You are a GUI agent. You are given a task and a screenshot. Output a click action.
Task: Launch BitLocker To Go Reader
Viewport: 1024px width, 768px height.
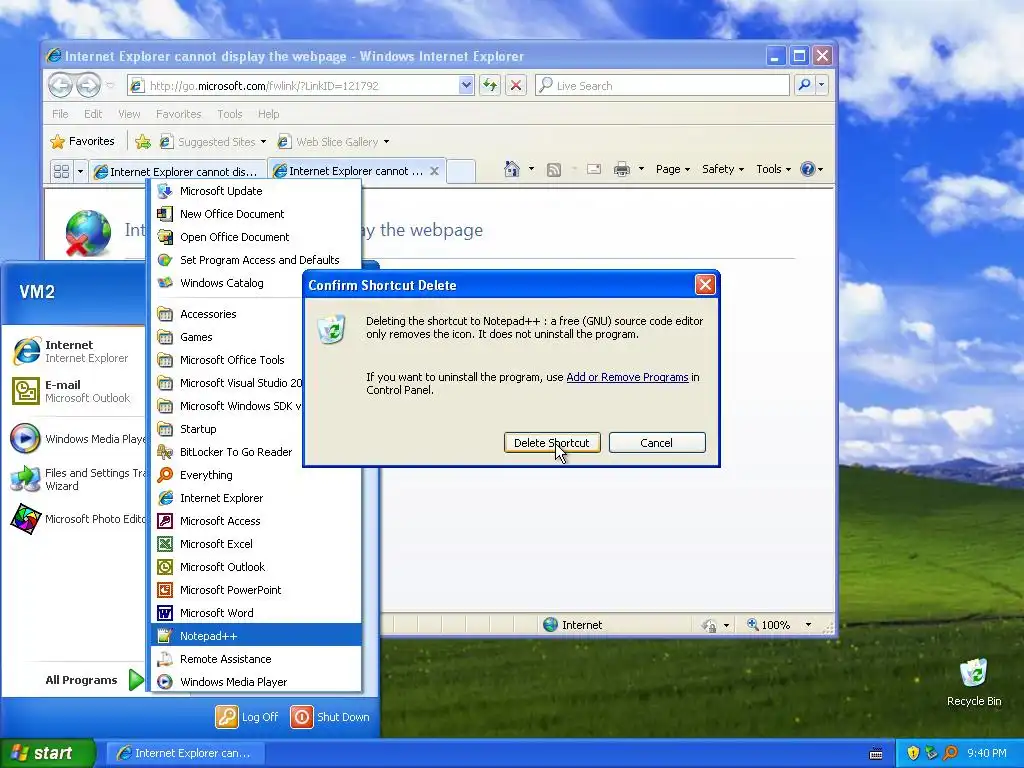(x=227, y=452)
